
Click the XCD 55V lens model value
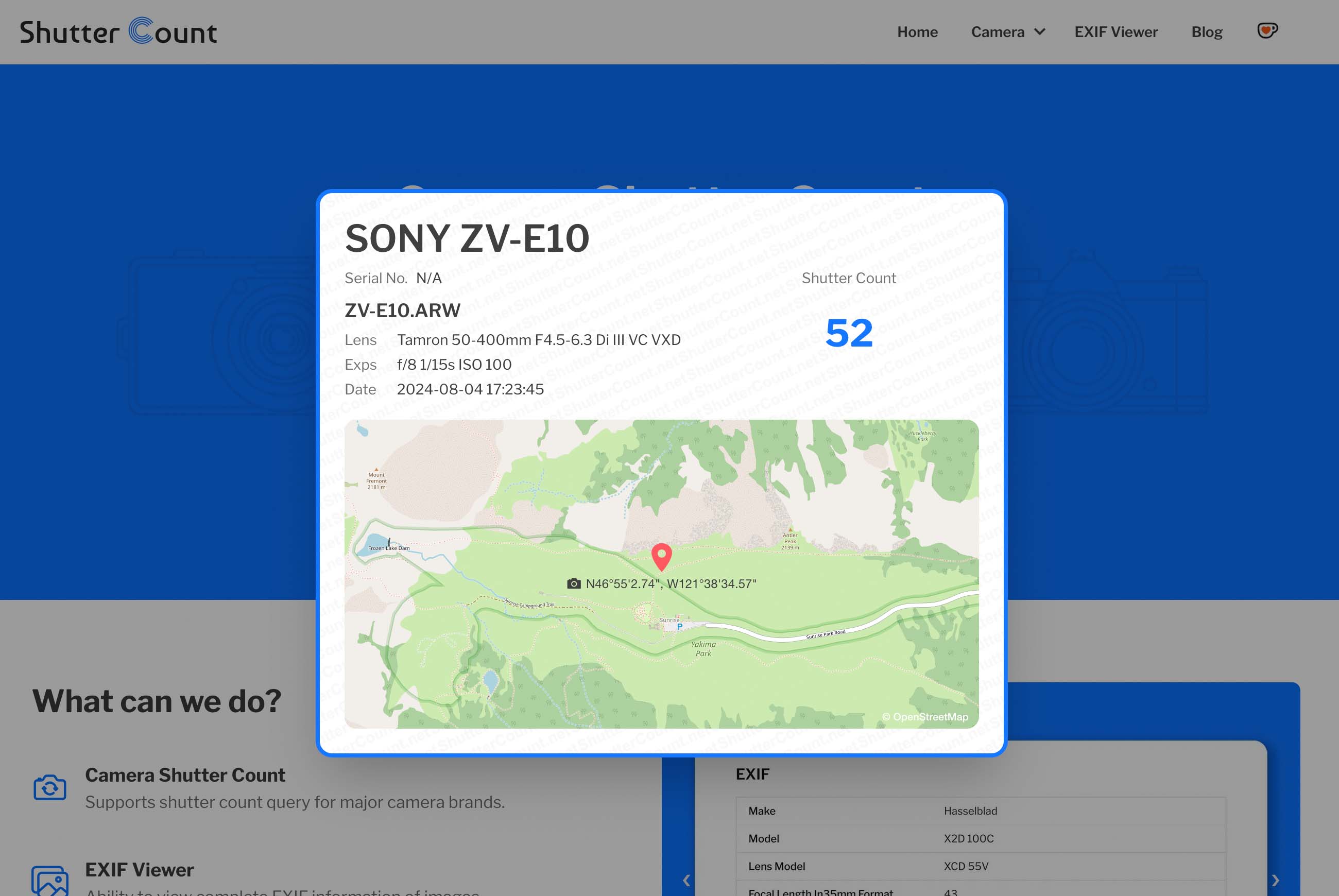click(965, 866)
